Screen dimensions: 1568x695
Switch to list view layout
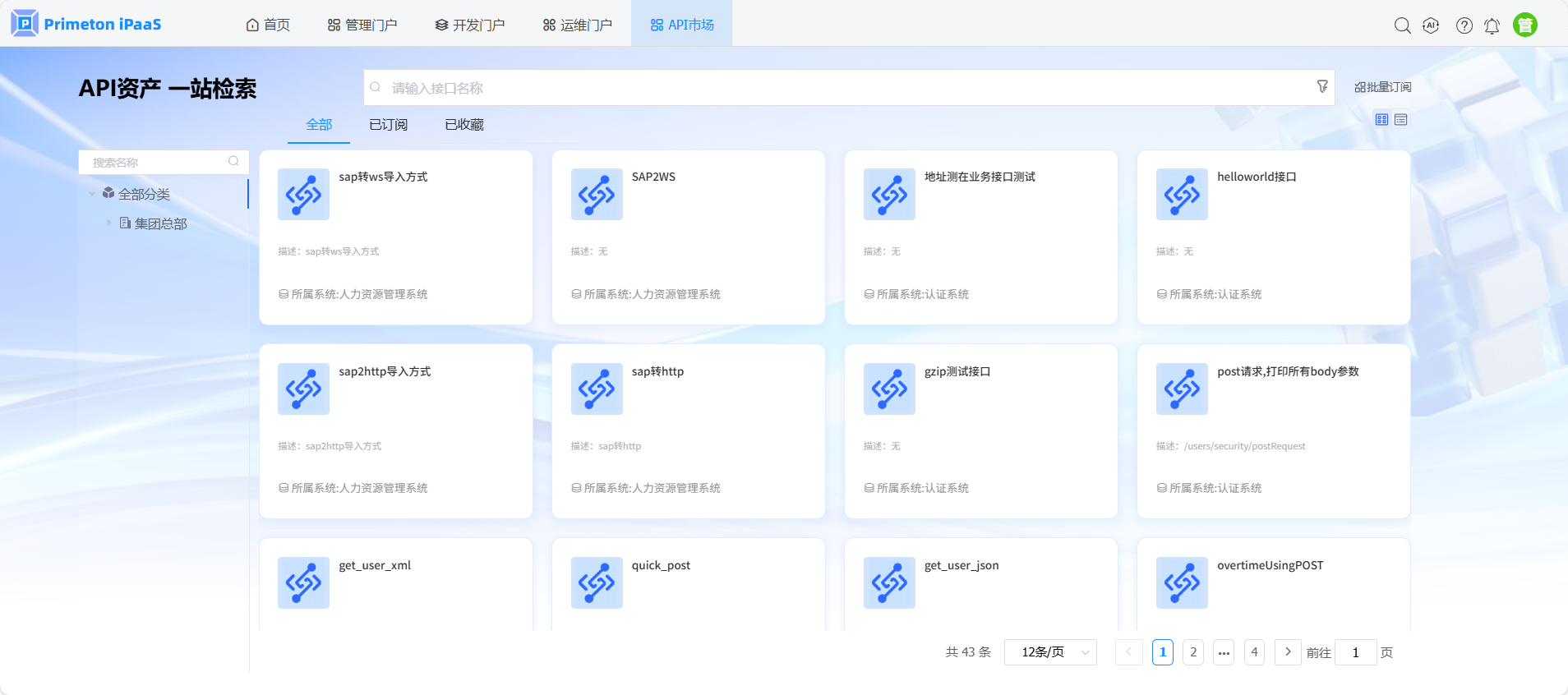tap(1401, 120)
